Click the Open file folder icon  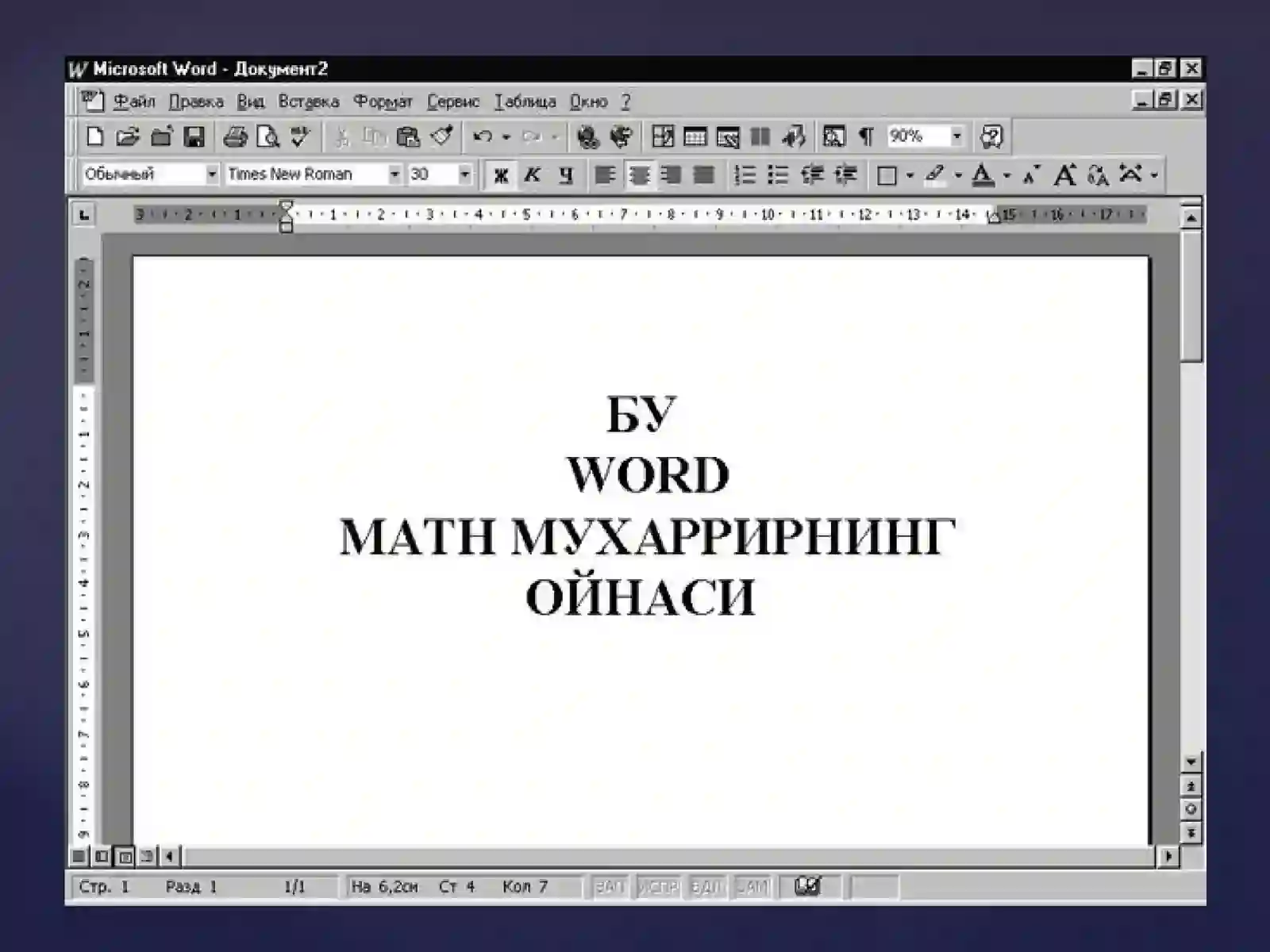click(x=127, y=136)
